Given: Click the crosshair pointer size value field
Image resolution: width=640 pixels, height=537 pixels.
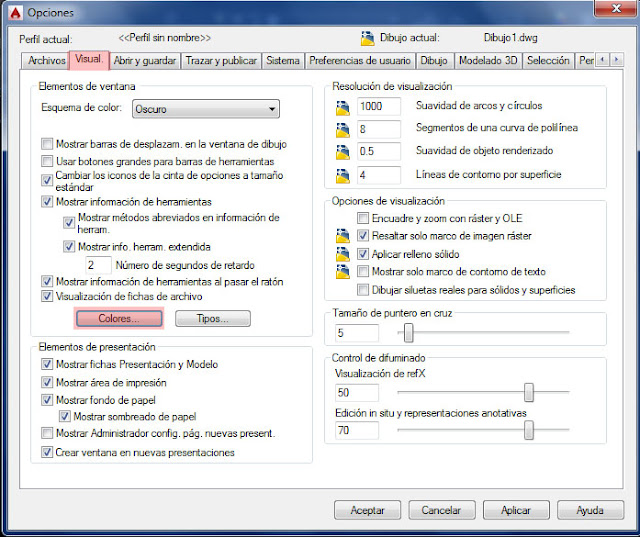Looking at the screenshot, I should [357, 333].
